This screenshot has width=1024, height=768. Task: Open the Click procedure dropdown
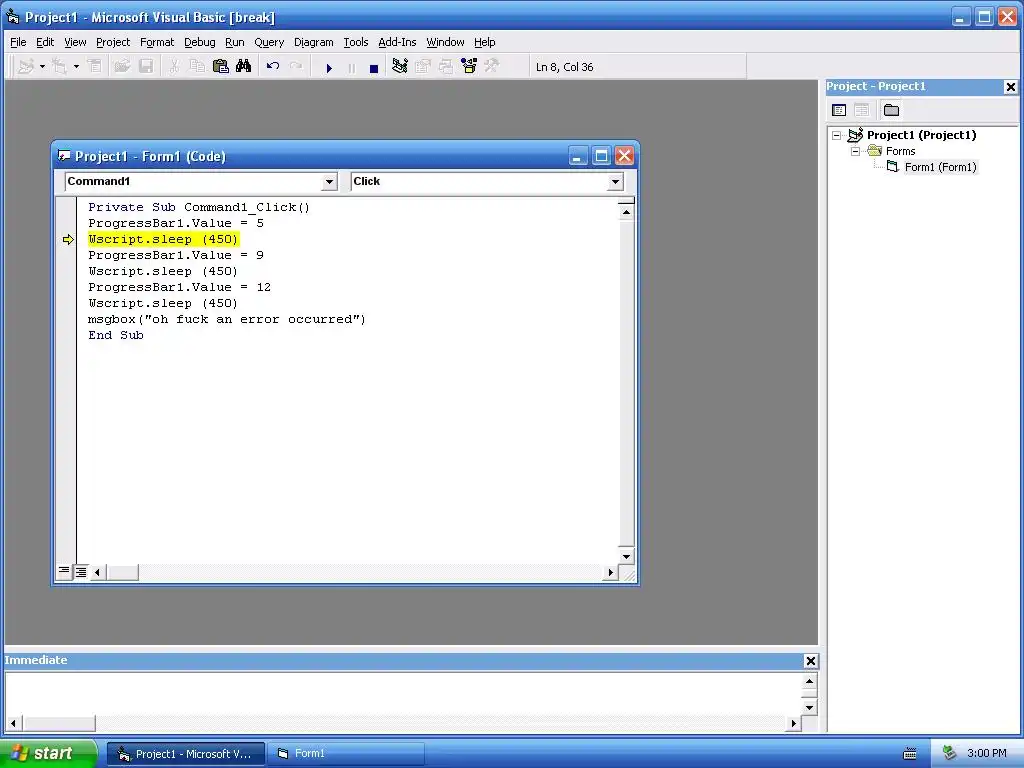(615, 182)
